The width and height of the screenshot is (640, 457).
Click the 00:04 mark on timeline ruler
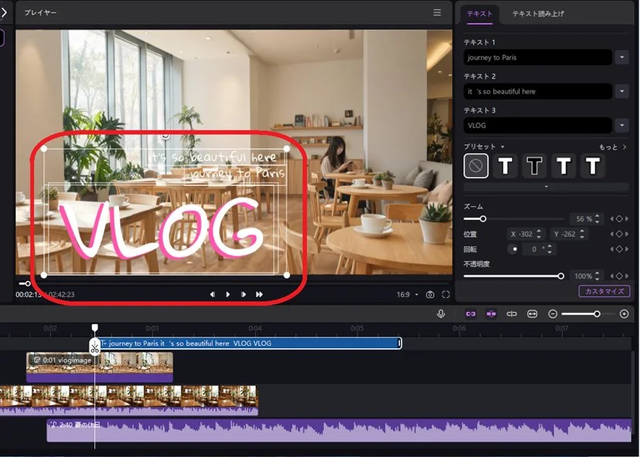coord(255,328)
